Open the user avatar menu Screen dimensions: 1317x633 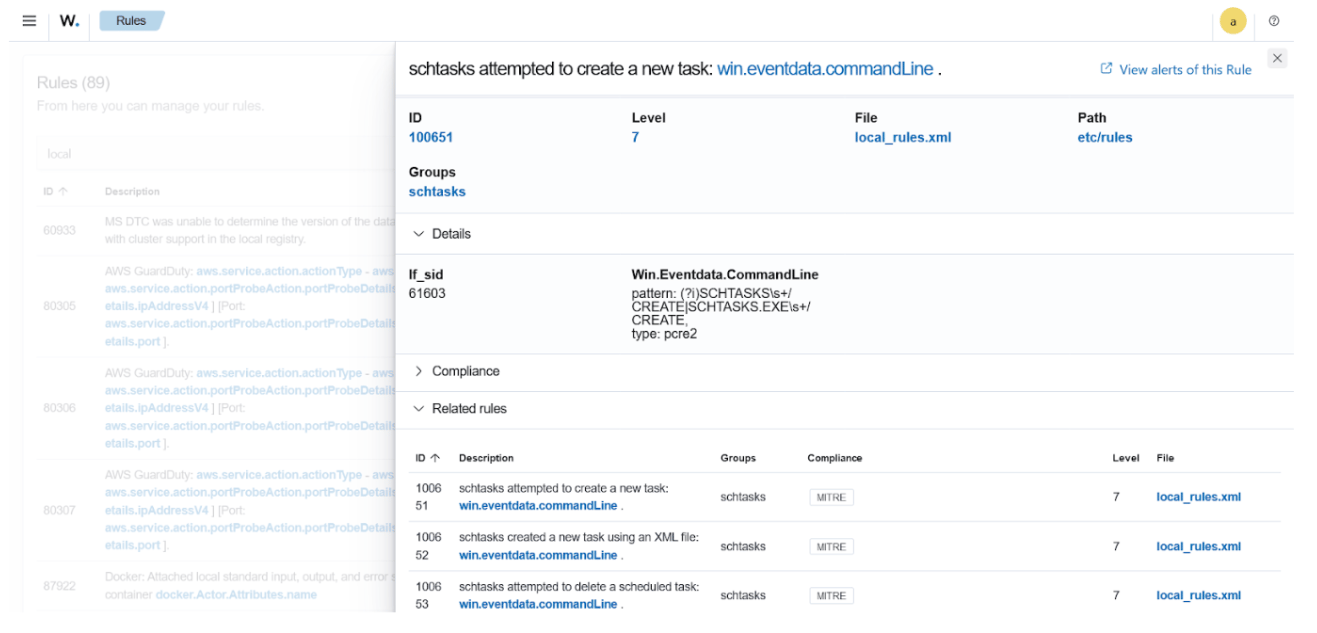pyautogui.click(x=1232, y=21)
